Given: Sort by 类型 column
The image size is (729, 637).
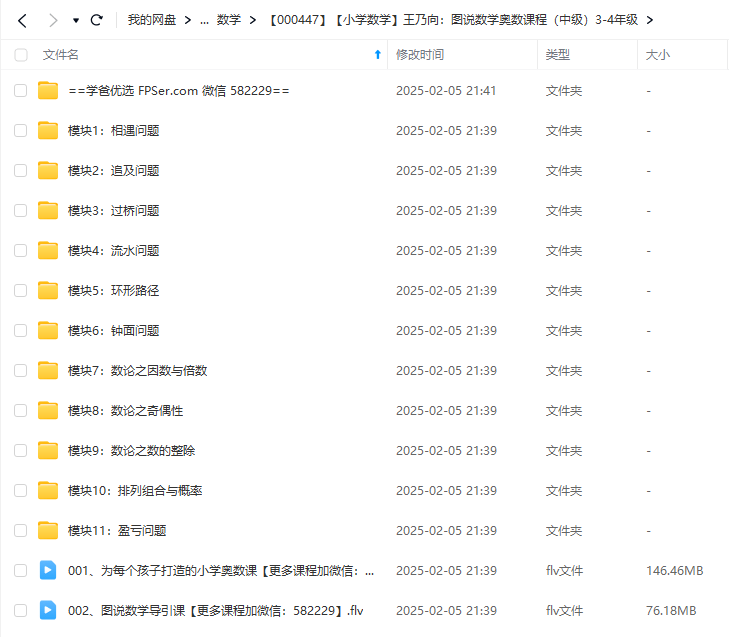Looking at the screenshot, I should 557,55.
